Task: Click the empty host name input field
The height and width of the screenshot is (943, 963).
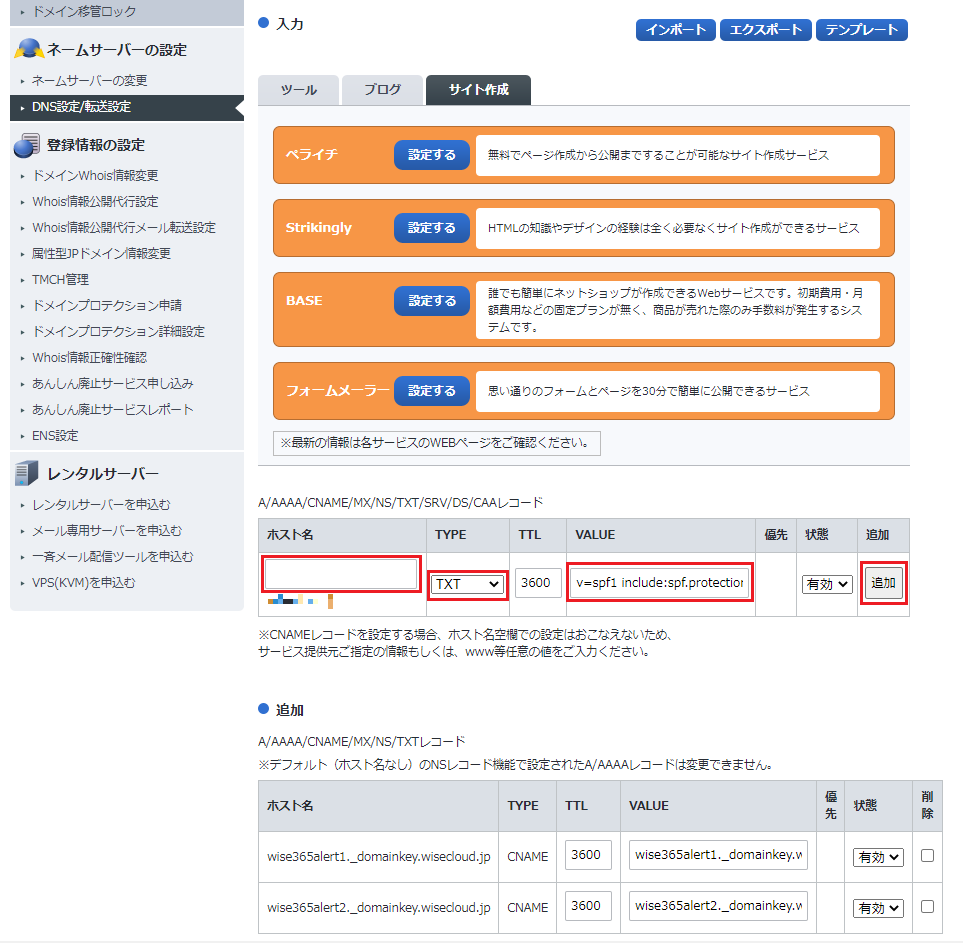Action: [x=341, y=574]
